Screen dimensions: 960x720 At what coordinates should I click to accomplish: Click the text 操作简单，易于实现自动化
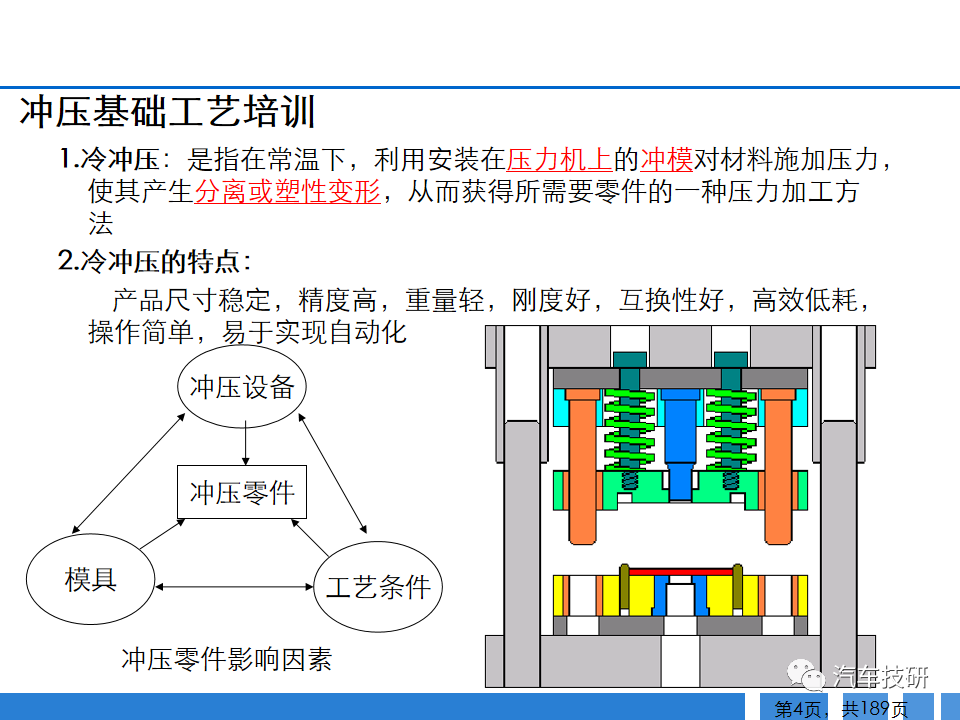pos(247,332)
